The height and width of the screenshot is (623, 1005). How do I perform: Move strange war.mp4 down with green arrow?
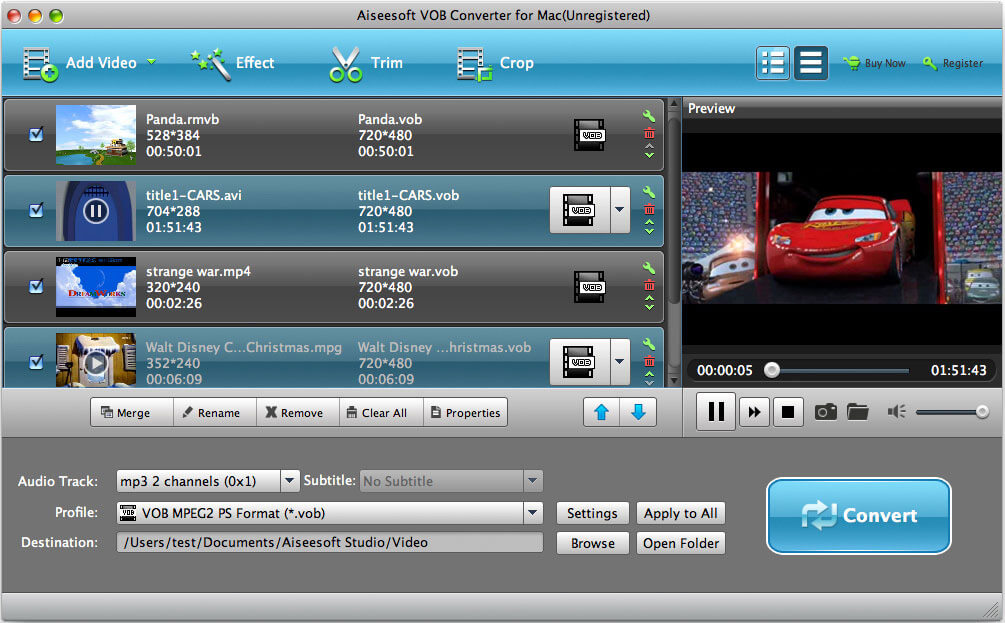(x=649, y=307)
